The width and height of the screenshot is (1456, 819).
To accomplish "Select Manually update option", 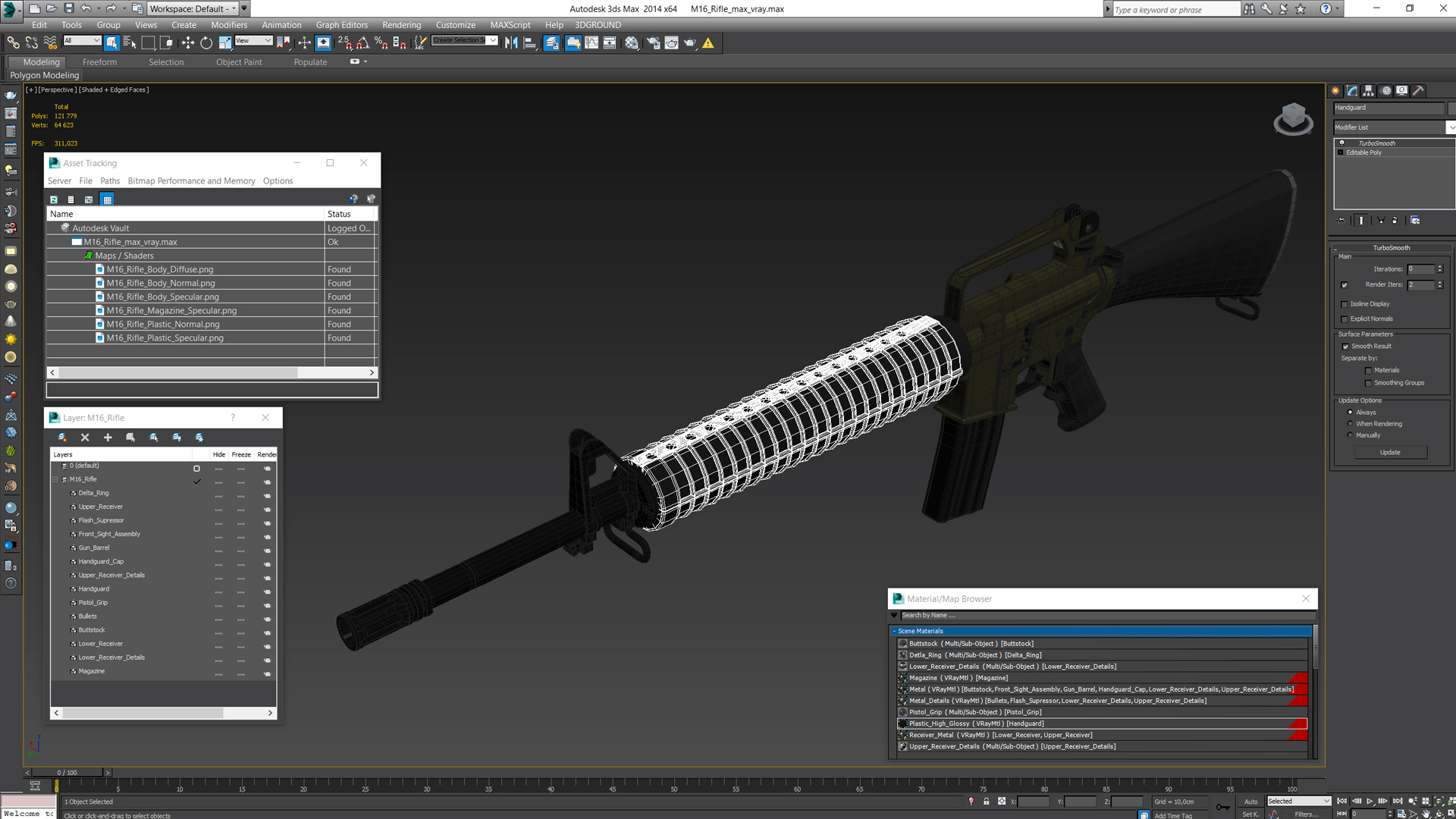I will [x=1350, y=435].
